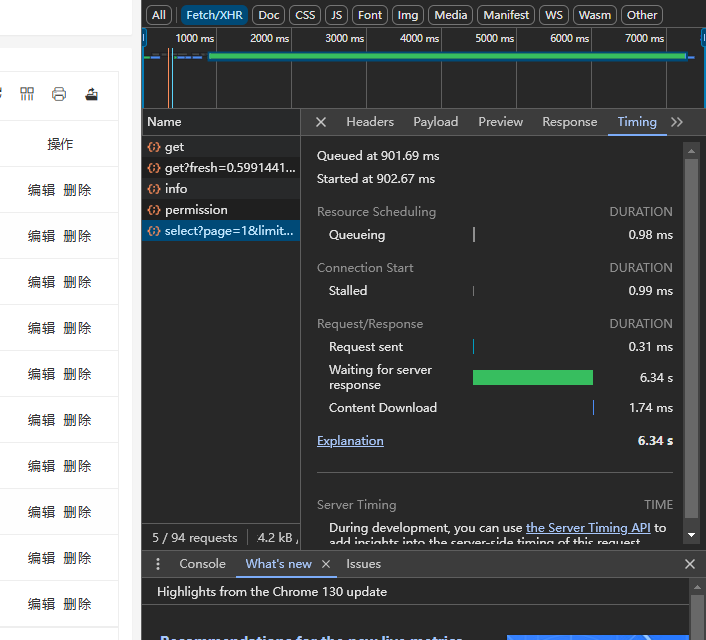Click 删除 in the fourth table row
706x640 pixels.
(x=77, y=328)
